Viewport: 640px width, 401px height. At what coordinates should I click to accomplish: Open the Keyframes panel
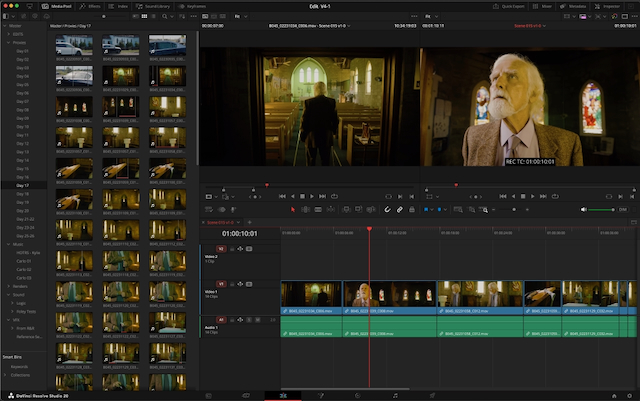pyautogui.click(x=192, y=6)
